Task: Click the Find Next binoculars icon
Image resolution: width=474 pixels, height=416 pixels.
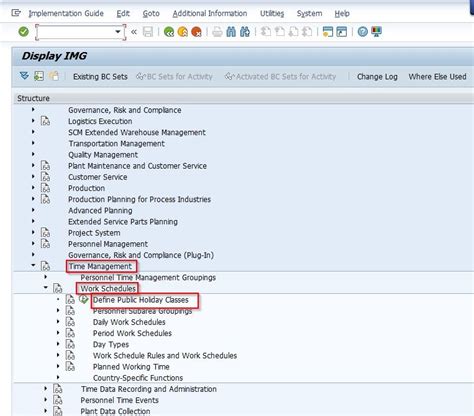Action: coord(245,32)
